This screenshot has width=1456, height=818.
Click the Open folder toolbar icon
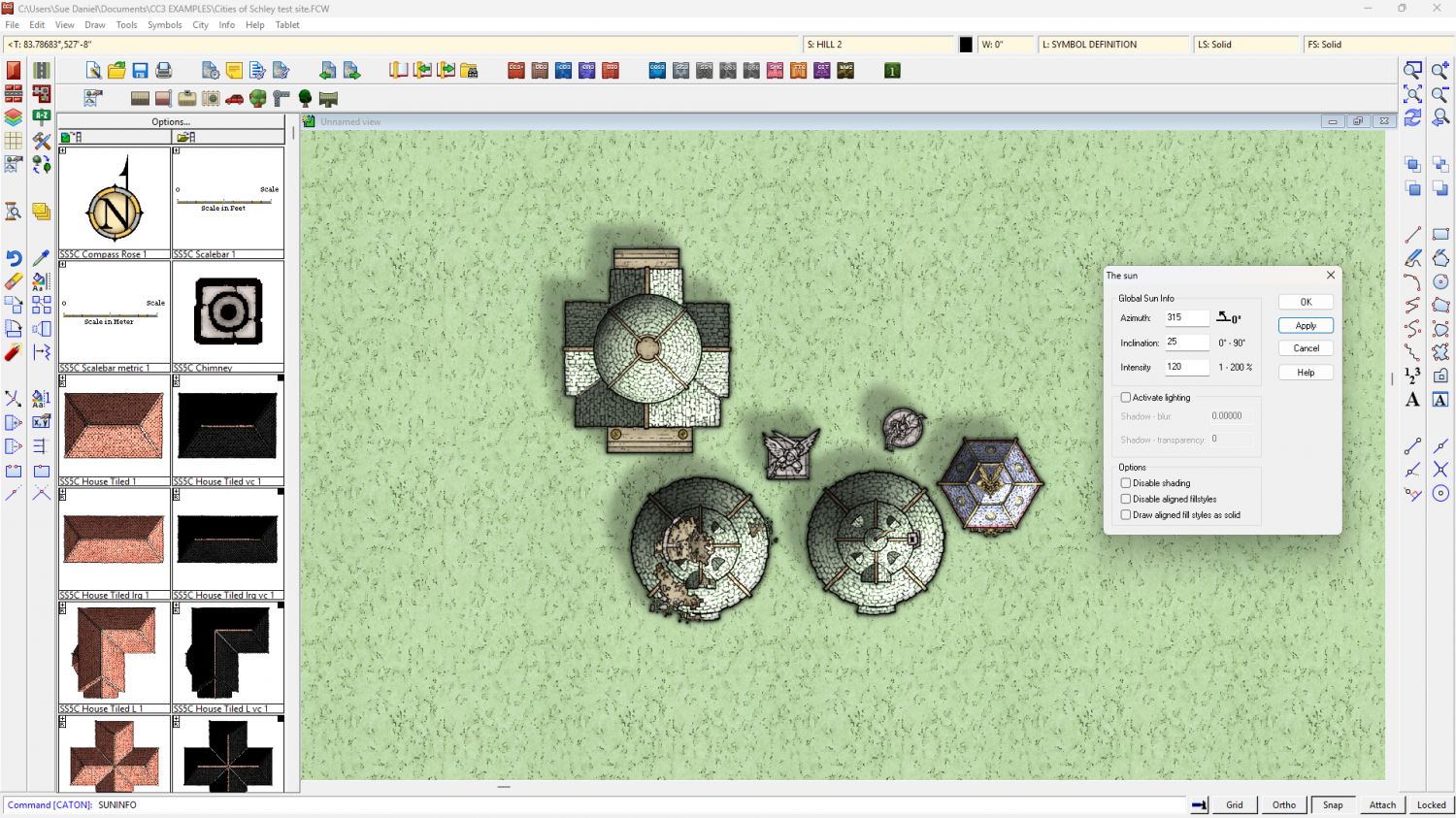pyautogui.click(x=116, y=71)
